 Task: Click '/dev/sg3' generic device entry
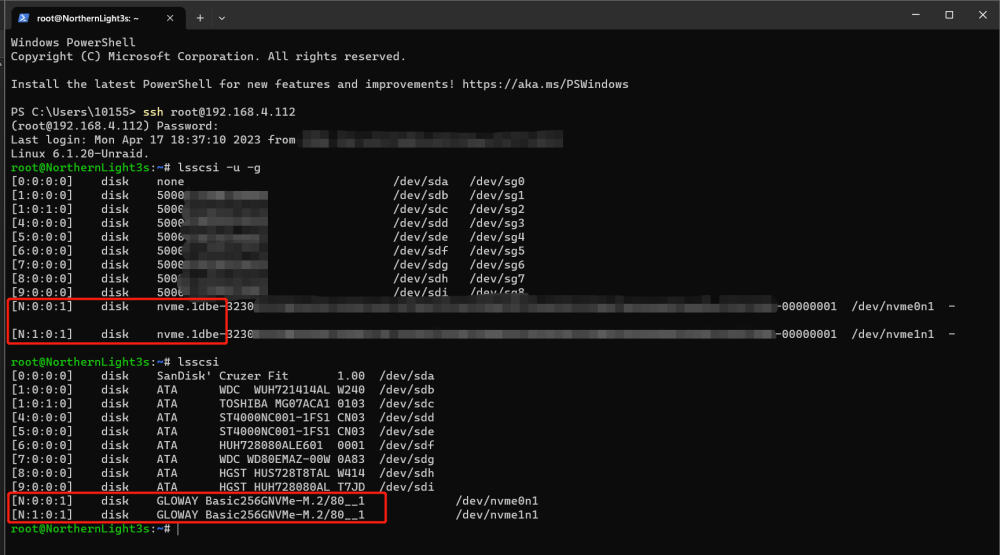click(x=497, y=223)
